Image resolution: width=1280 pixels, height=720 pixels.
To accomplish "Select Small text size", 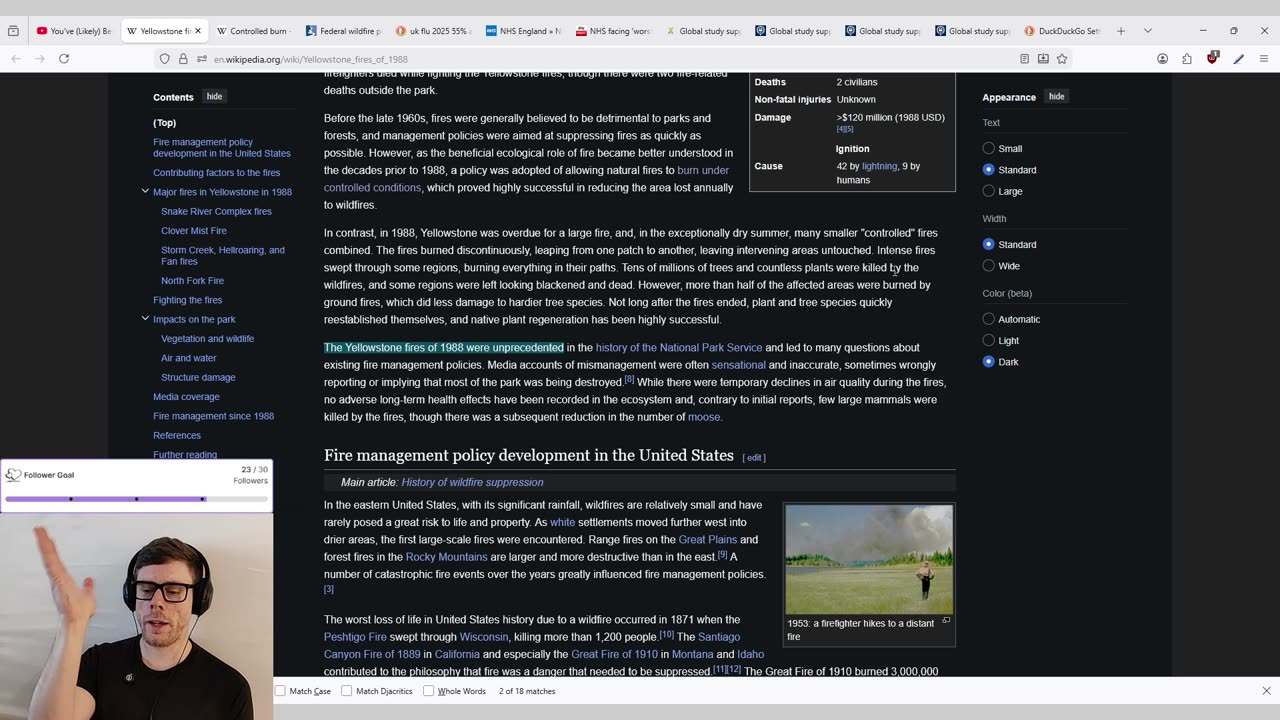I will [989, 149].
